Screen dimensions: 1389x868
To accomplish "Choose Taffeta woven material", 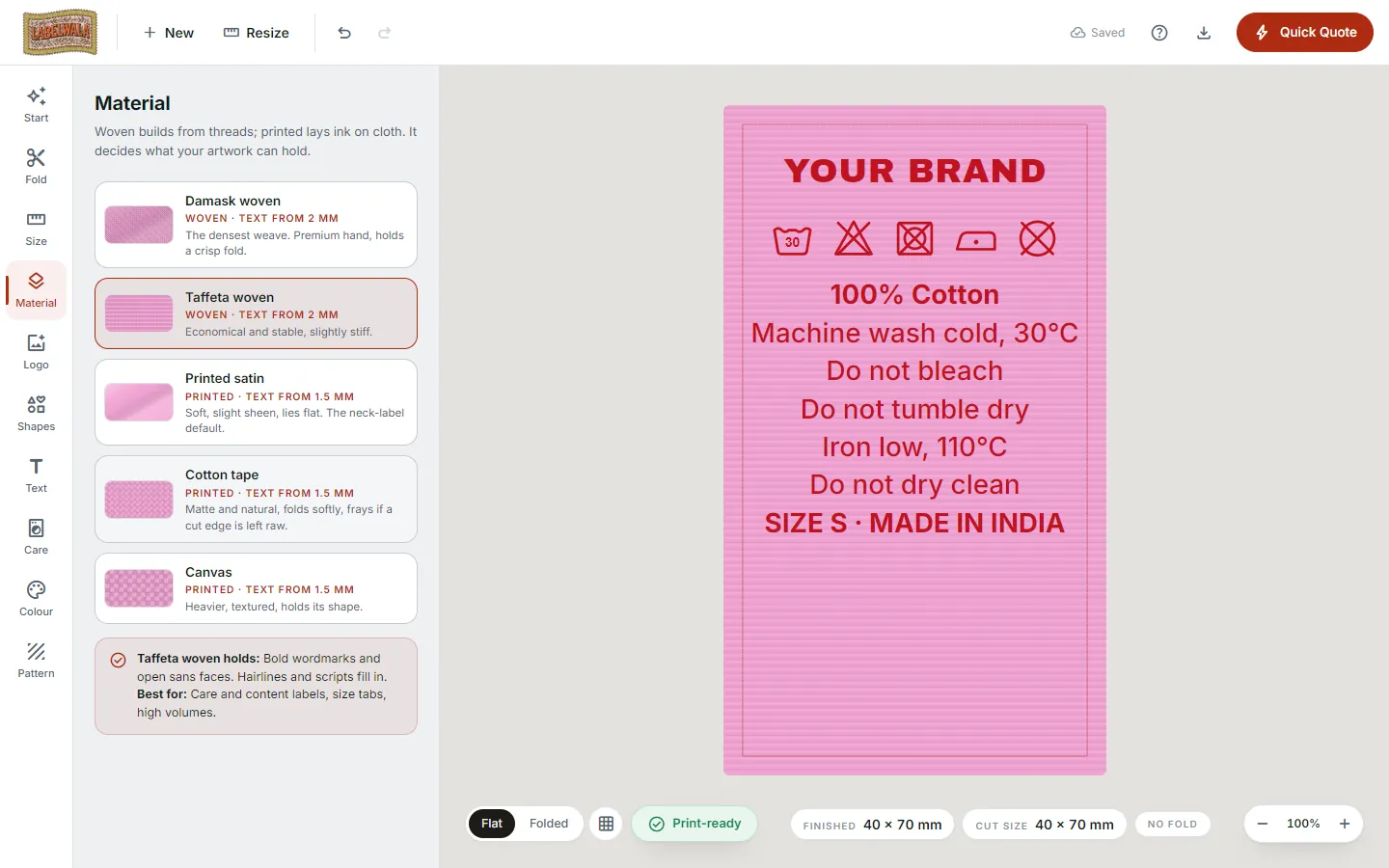I will click(x=256, y=313).
